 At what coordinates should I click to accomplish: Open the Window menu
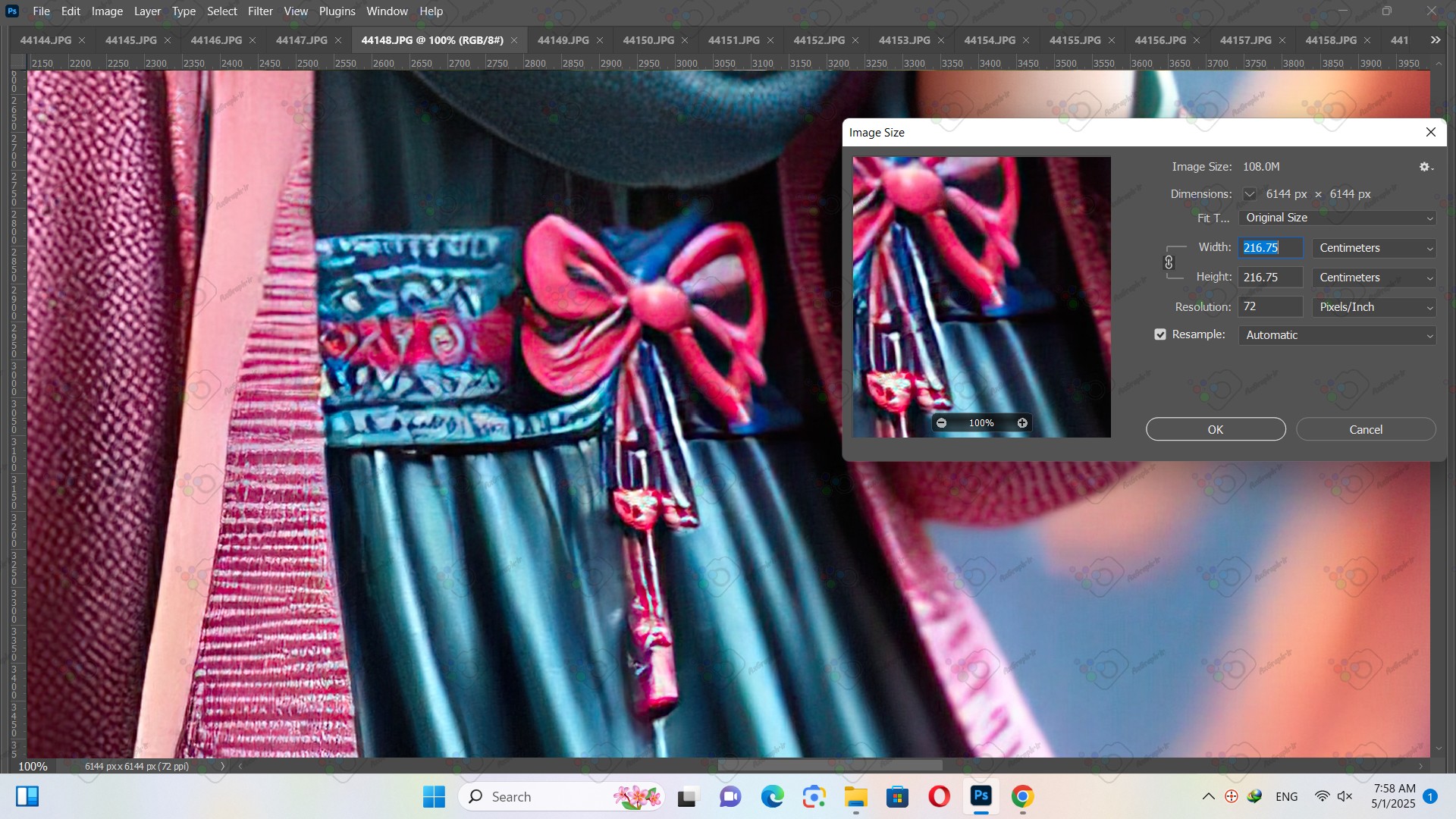[x=387, y=11]
